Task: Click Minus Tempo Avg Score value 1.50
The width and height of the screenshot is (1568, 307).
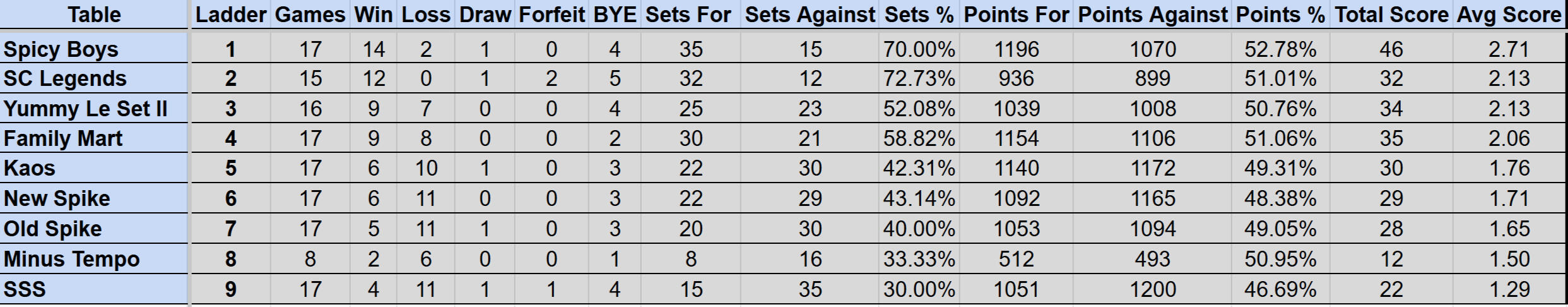Action: (1509, 260)
